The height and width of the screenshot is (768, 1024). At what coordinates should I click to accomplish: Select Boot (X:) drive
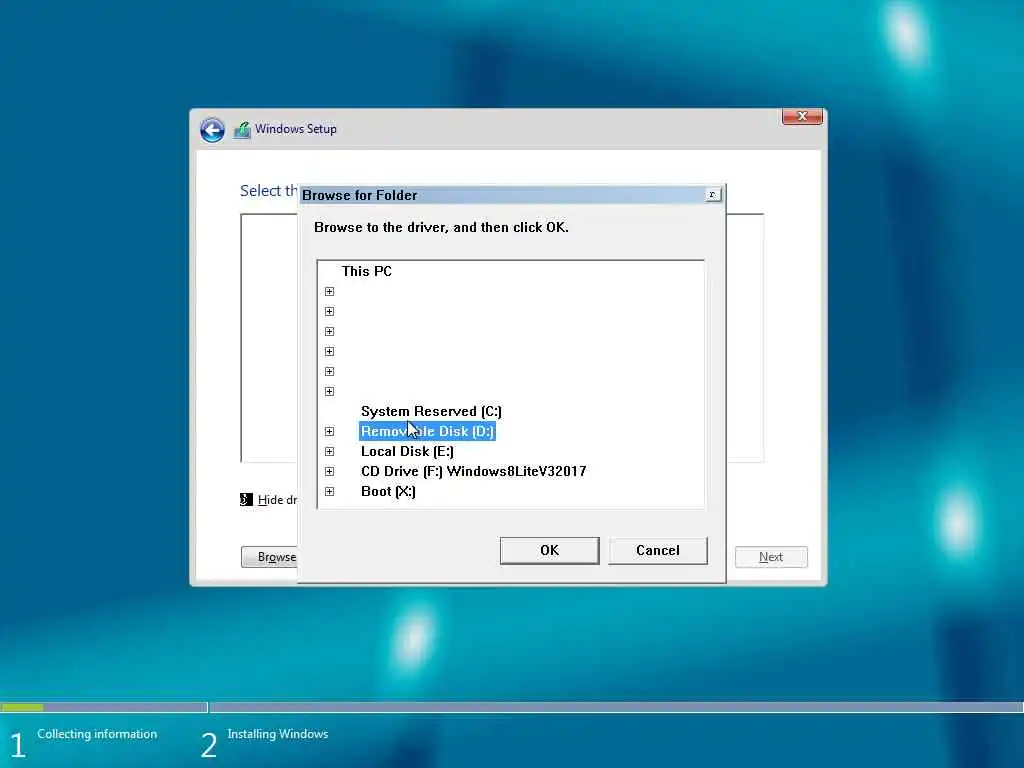(x=388, y=492)
